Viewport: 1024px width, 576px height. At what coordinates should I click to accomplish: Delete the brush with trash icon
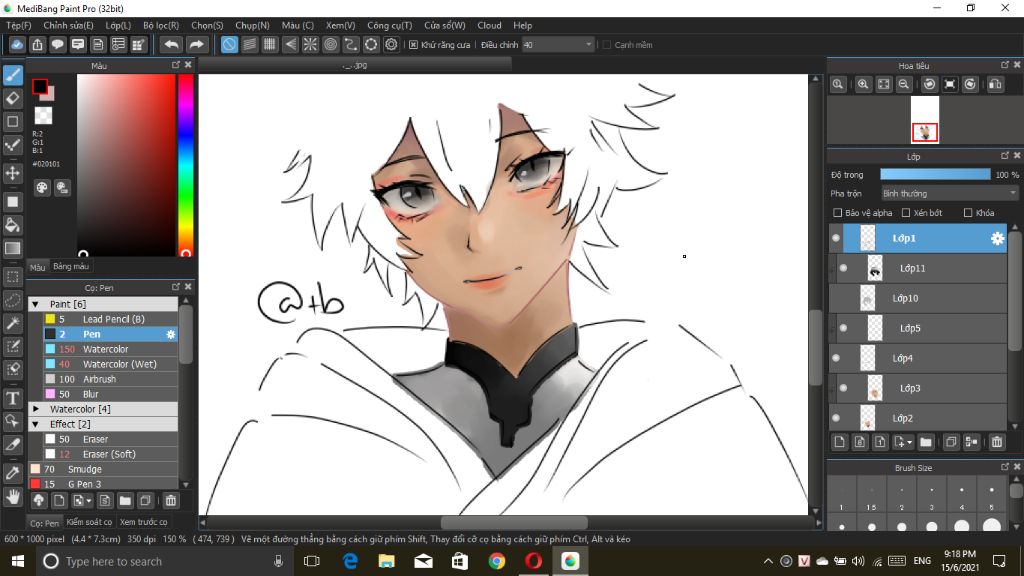[x=170, y=501]
